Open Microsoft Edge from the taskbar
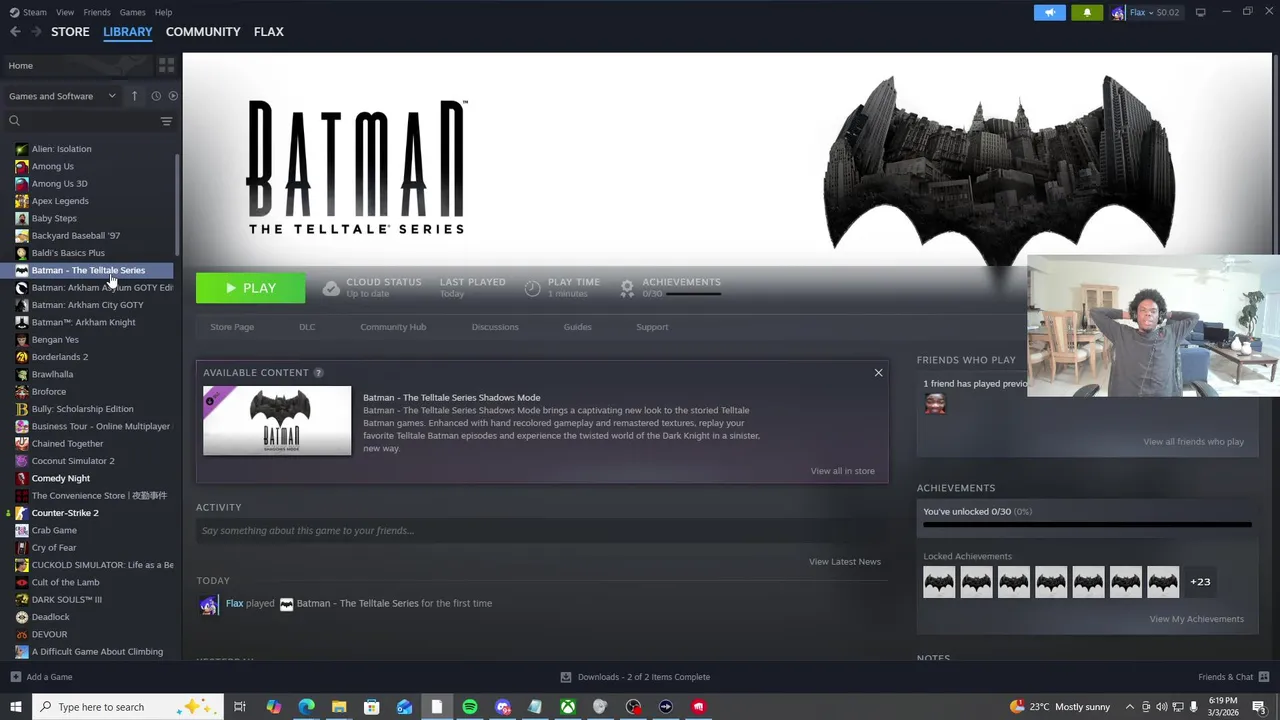This screenshot has height=720, width=1280. [306, 707]
